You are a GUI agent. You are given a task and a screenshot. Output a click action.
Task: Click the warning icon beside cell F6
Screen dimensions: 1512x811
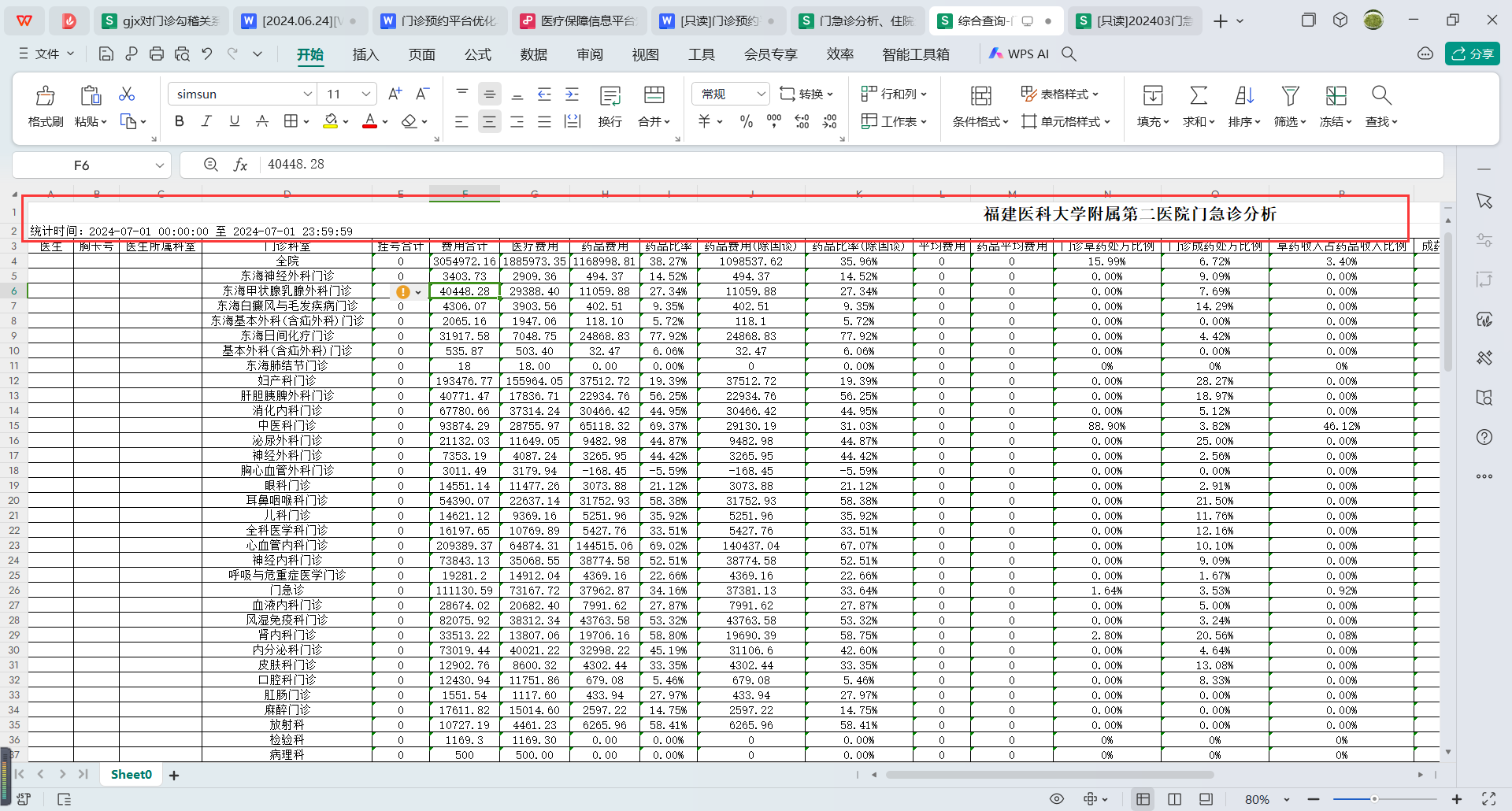coord(403,292)
